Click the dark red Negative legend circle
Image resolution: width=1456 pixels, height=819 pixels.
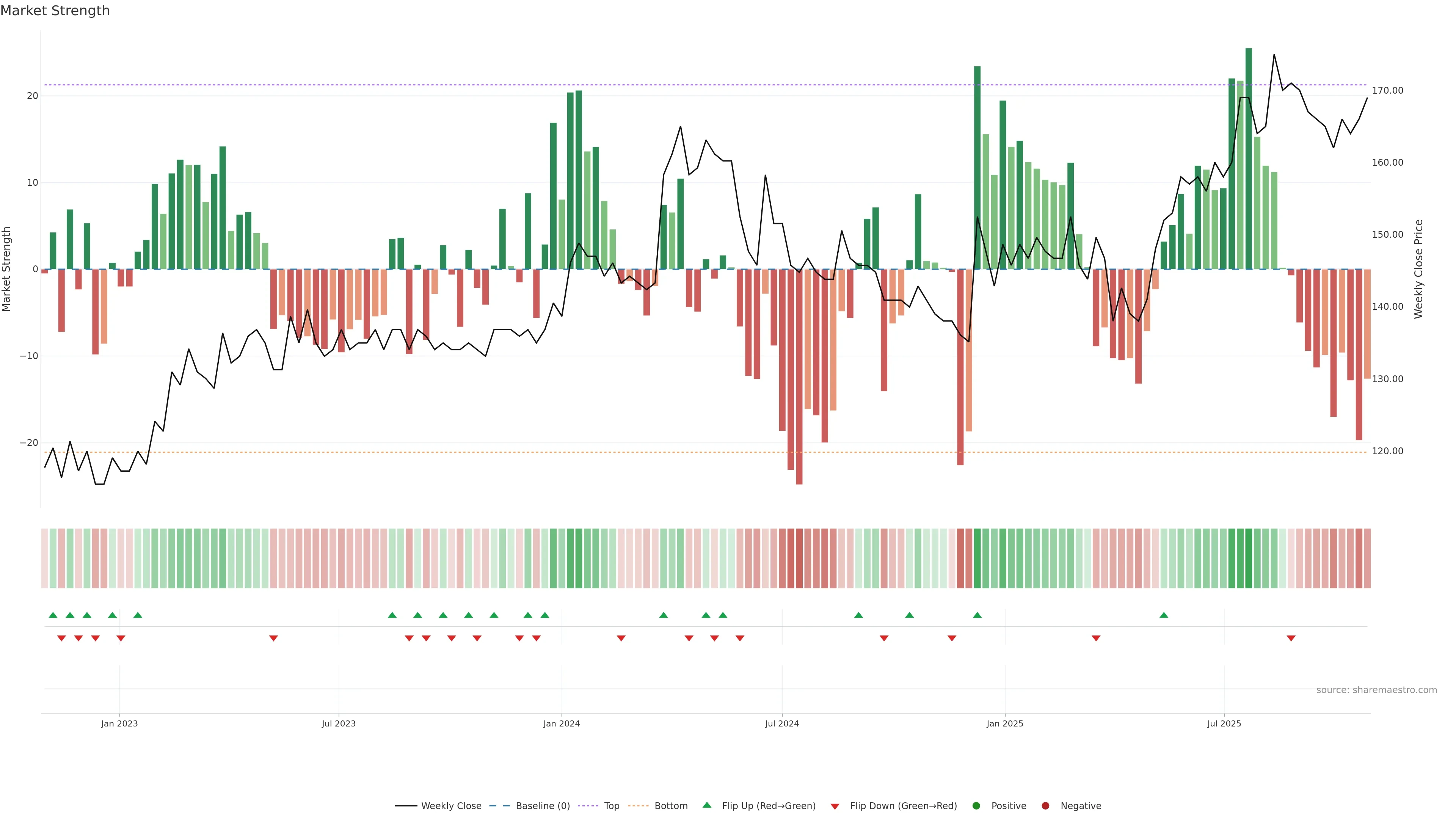coord(1045,806)
